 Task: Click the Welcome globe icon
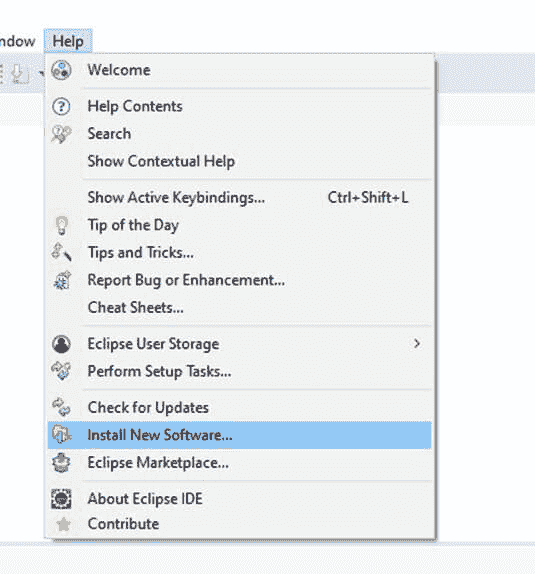pyautogui.click(x=61, y=70)
